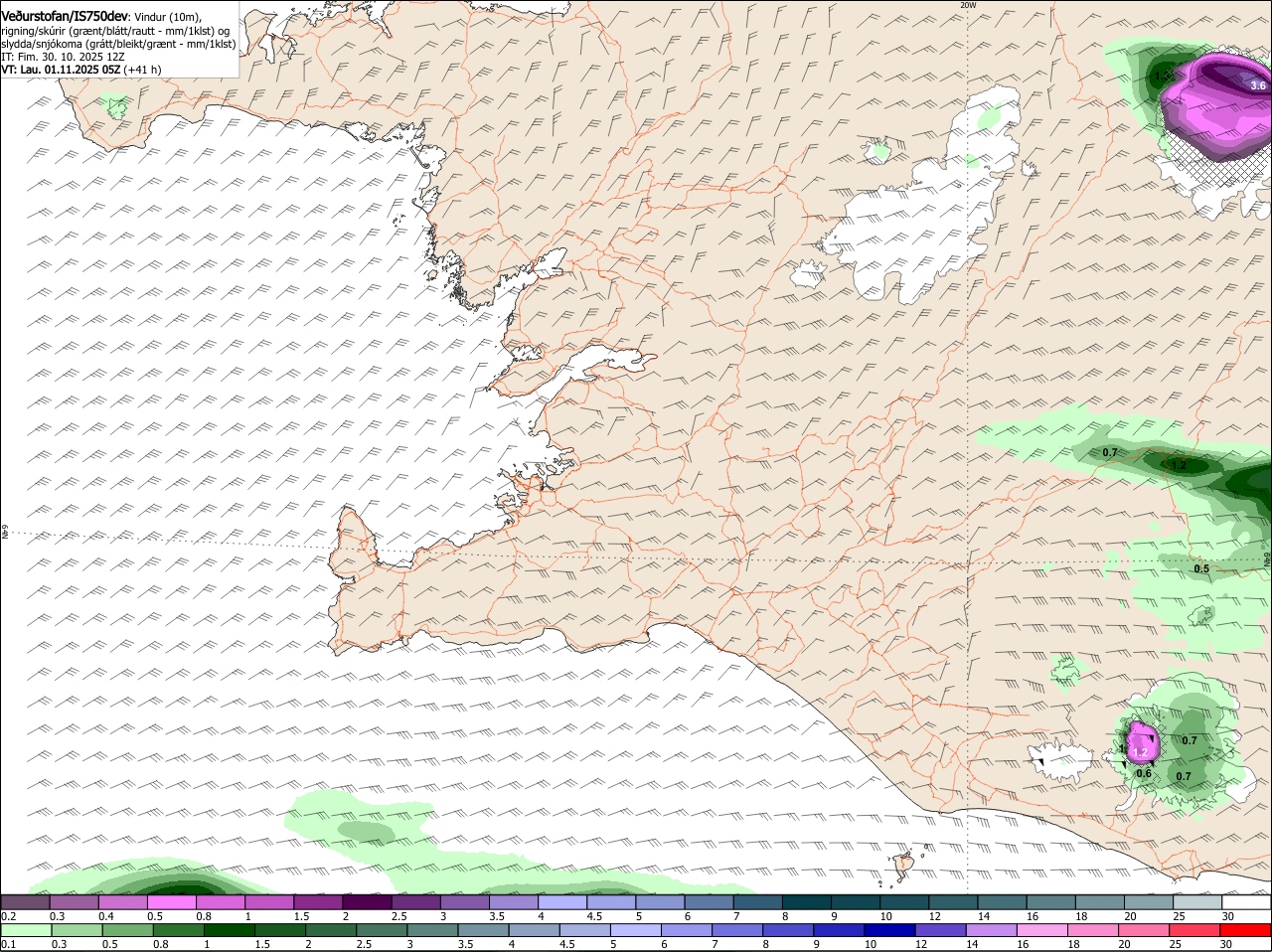Click the 1.3 value beside the purple area
The height and width of the screenshot is (952, 1272).
pyautogui.click(x=1162, y=76)
